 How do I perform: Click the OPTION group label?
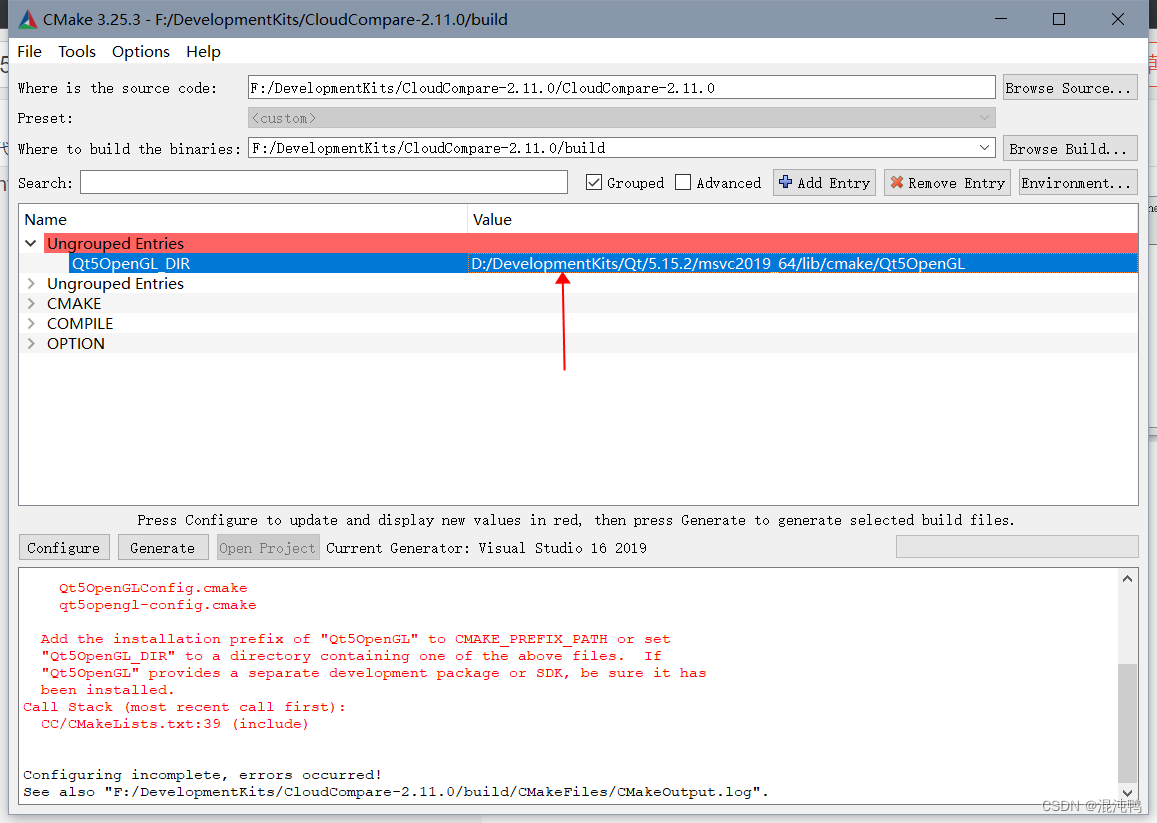tap(75, 343)
